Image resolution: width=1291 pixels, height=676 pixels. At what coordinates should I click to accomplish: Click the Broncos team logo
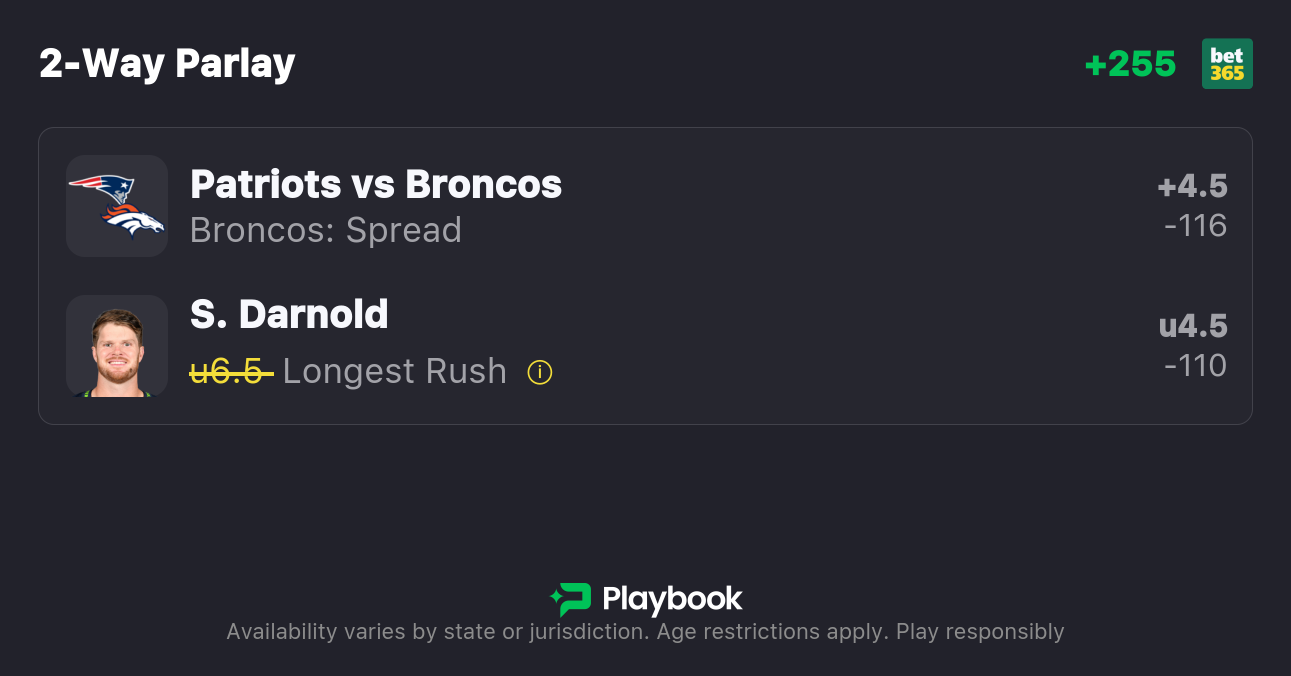point(133,222)
